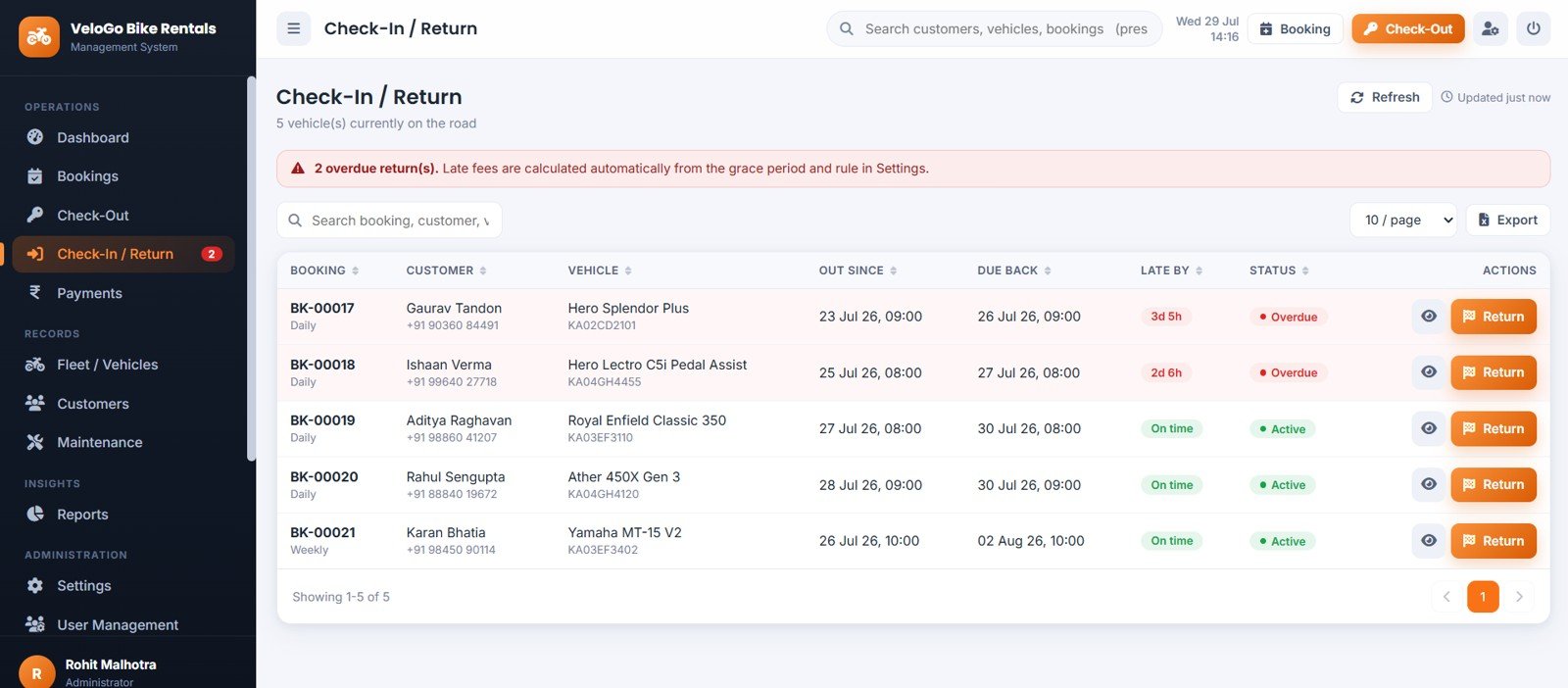View details eye icon for BK-00019
The image size is (1568, 688).
coord(1429,428)
